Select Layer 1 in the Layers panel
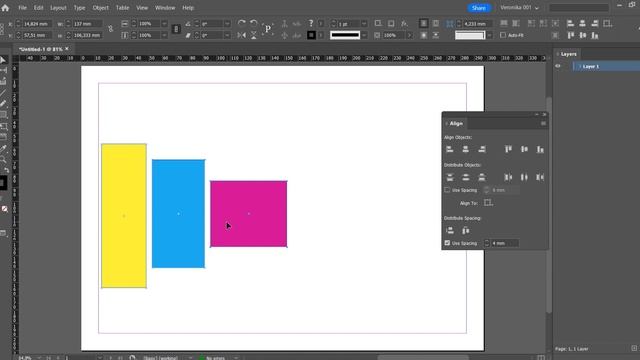The image size is (640, 360). (x=606, y=66)
